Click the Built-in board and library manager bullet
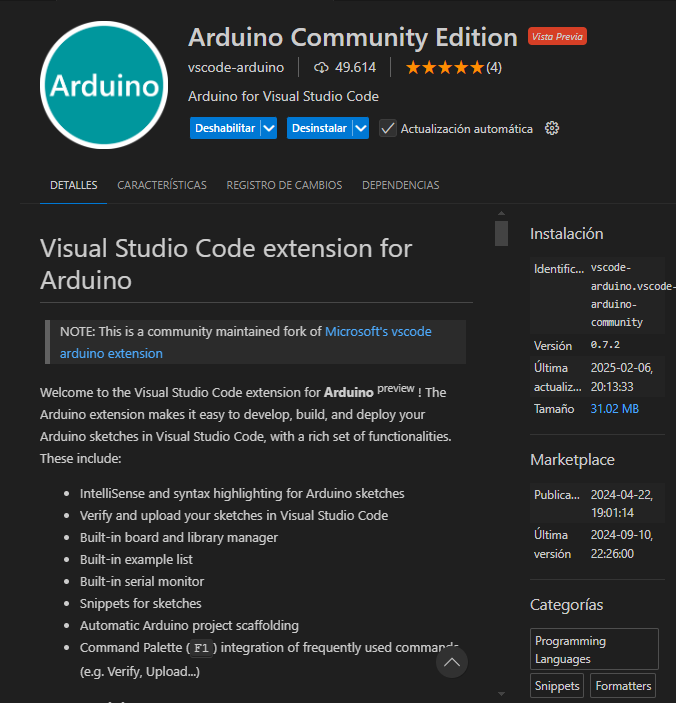 179,538
